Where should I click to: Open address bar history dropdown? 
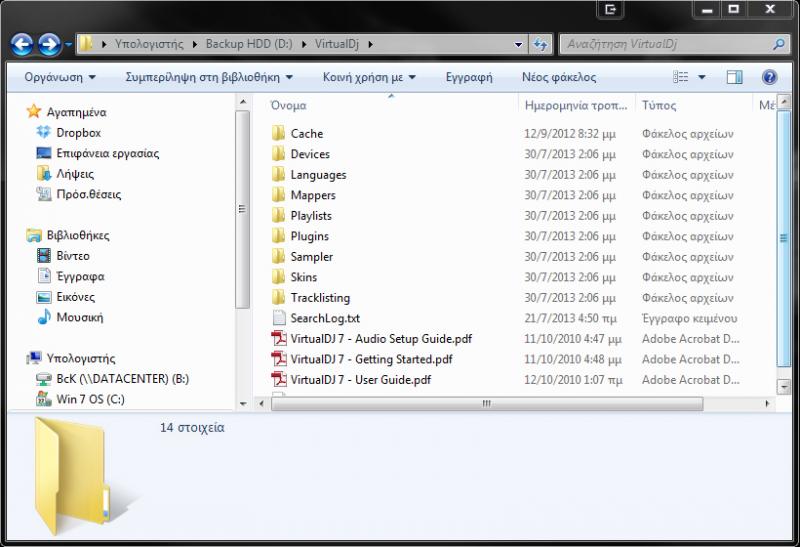(518, 44)
